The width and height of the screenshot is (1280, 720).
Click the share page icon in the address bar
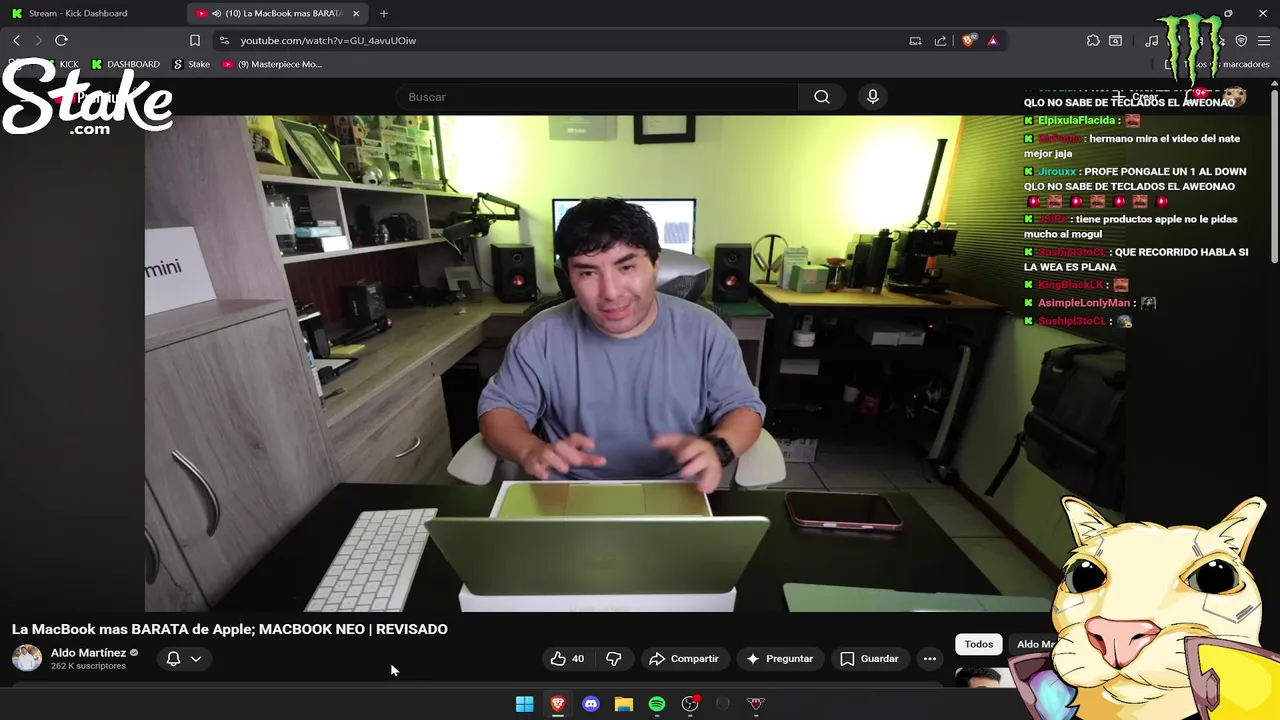[941, 40]
